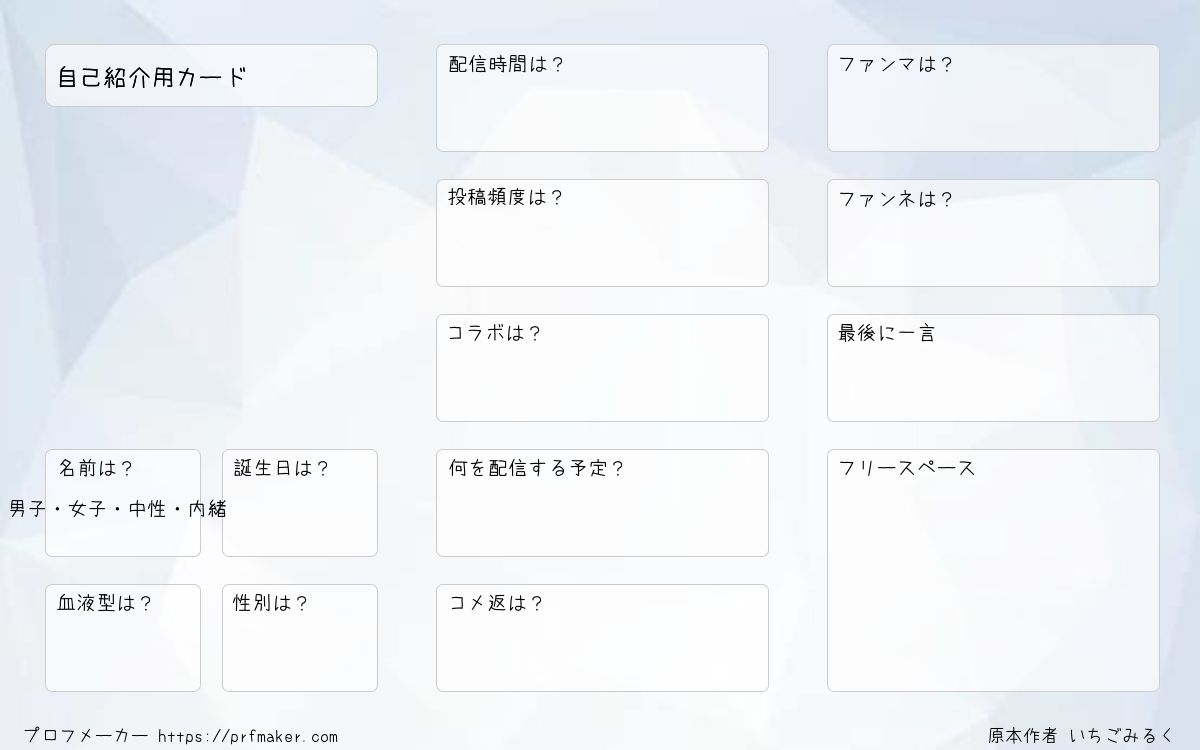Image resolution: width=1200 pixels, height=750 pixels.
Task: Click the コメ返は？ box
Action: [x=602, y=638]
